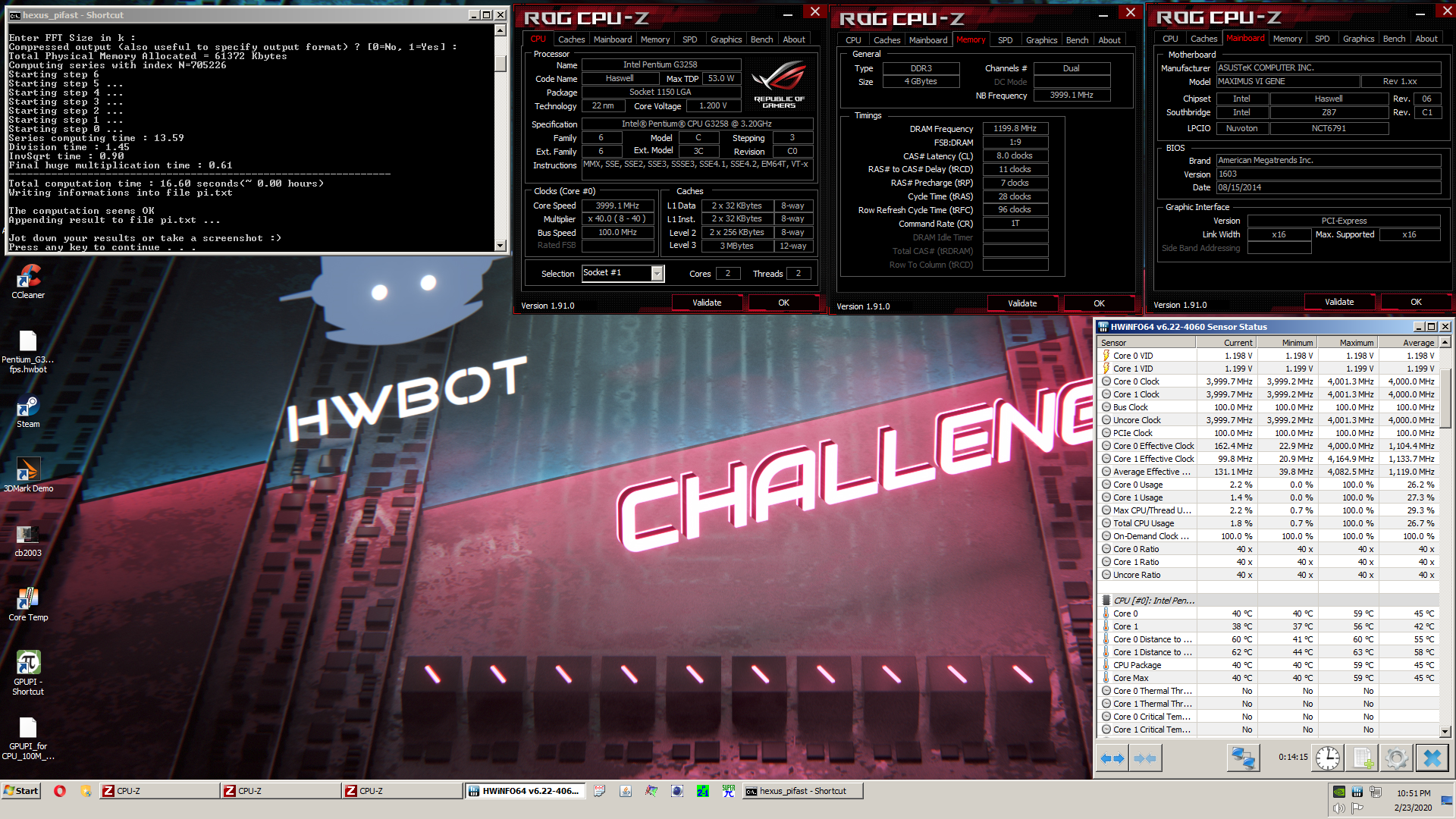Click console window scrollbar up arrow

[x=500, y=30]
